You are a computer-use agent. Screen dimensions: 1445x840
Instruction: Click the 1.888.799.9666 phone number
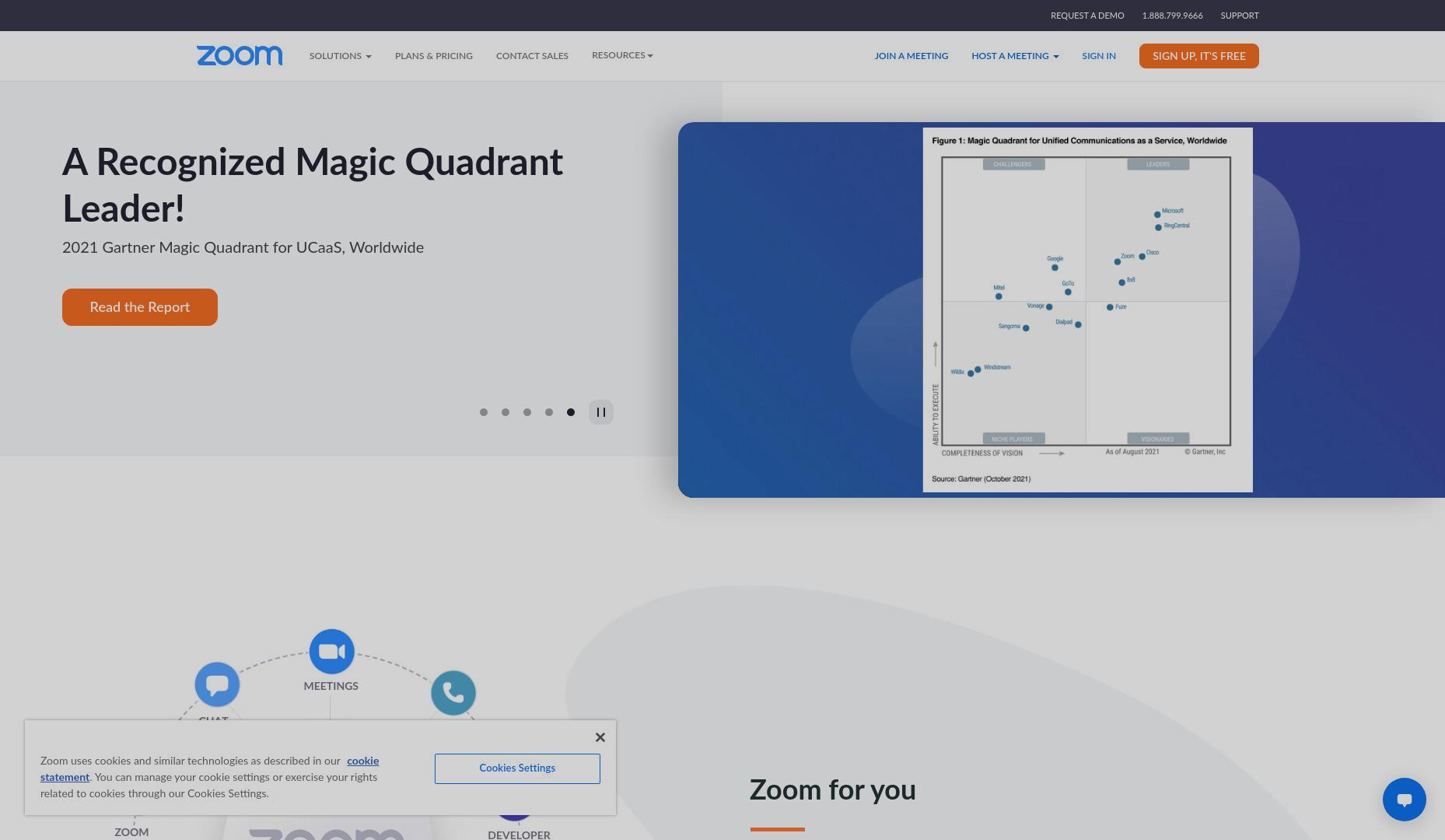(x=1172, y=16)
